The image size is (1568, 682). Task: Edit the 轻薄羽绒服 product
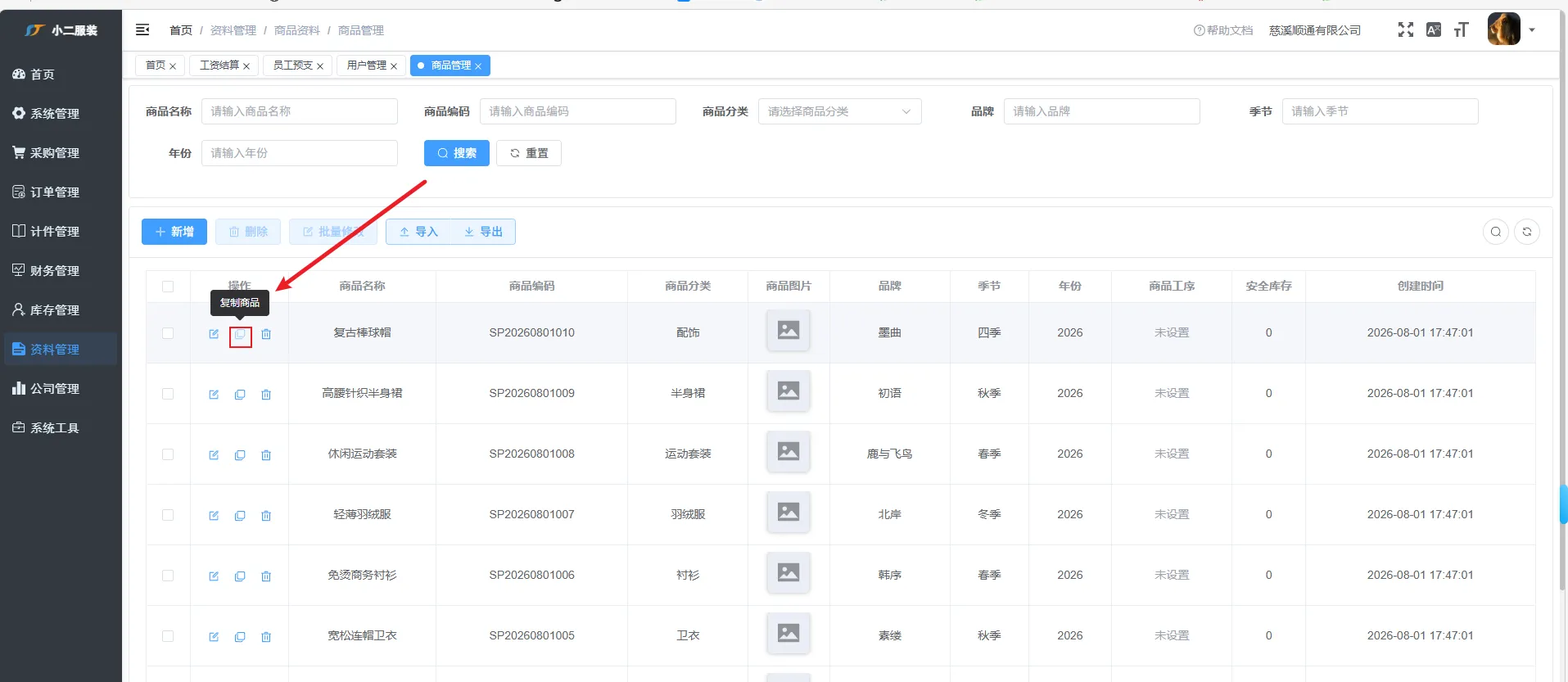pyautogui.click(x=214, y=516)
